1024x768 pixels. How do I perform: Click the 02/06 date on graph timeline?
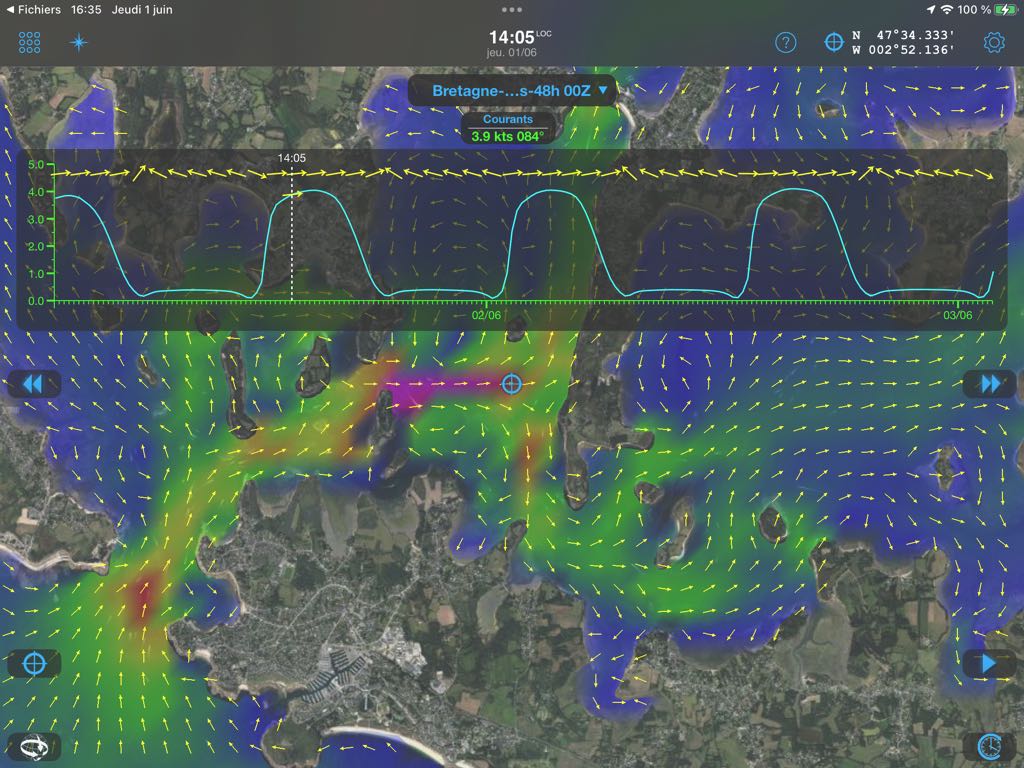486,314
